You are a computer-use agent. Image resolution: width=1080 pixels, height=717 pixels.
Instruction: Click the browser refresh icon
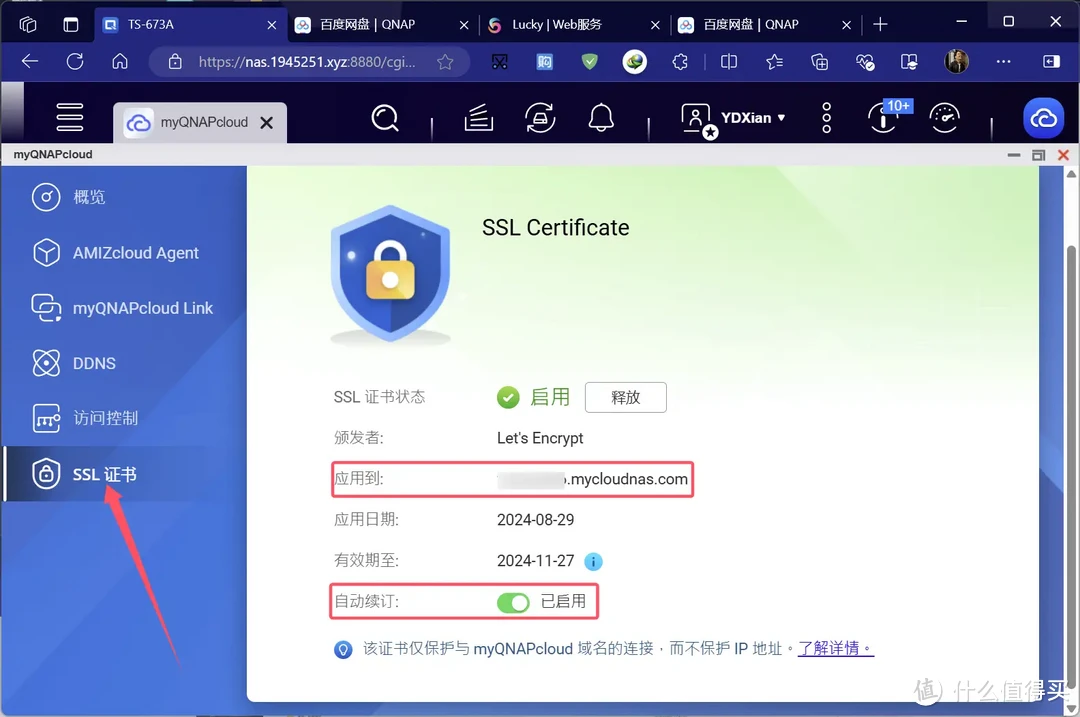74,61
